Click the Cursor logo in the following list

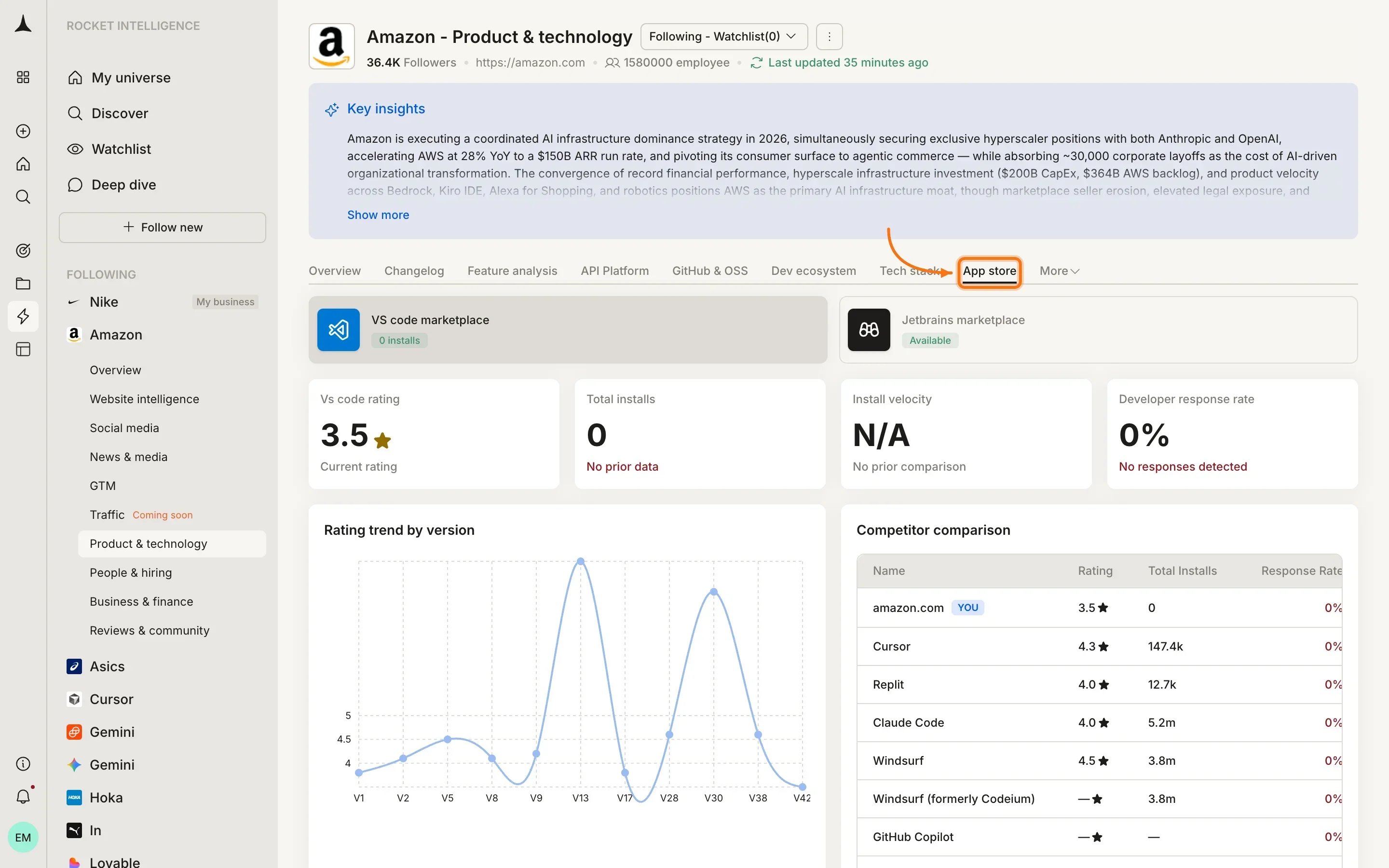click(74, 699)
